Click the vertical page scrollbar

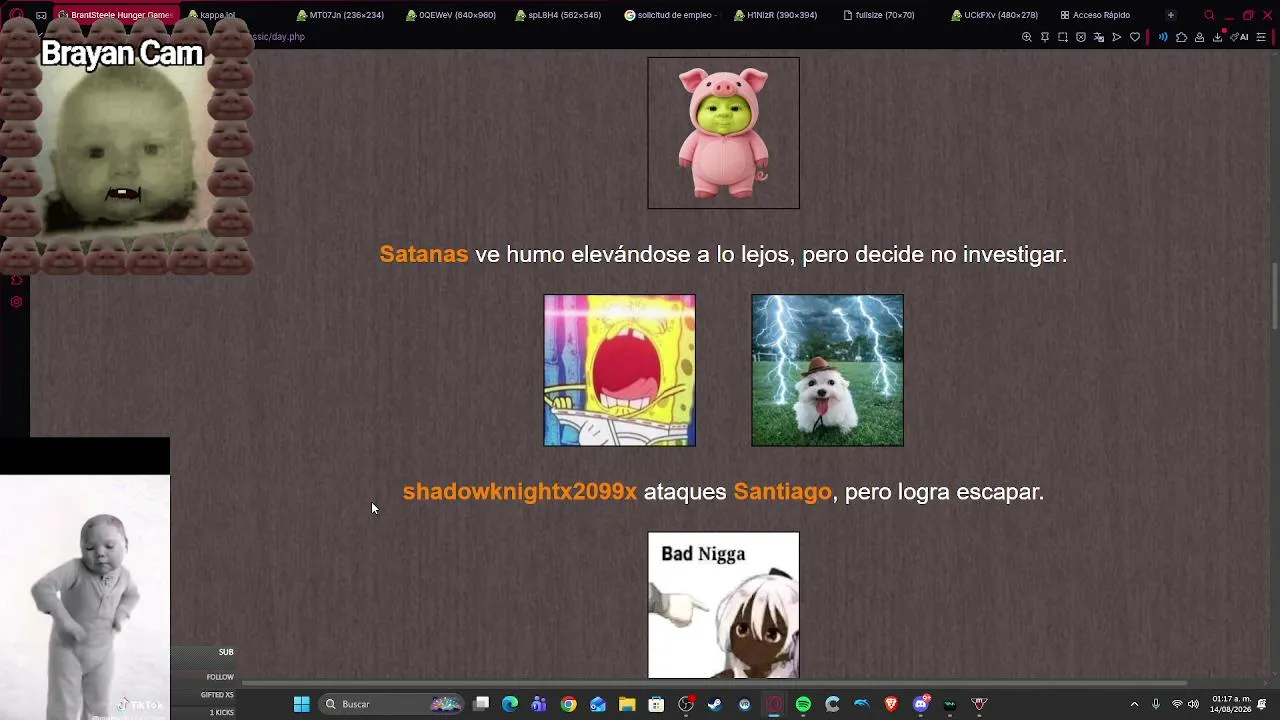1274,295
